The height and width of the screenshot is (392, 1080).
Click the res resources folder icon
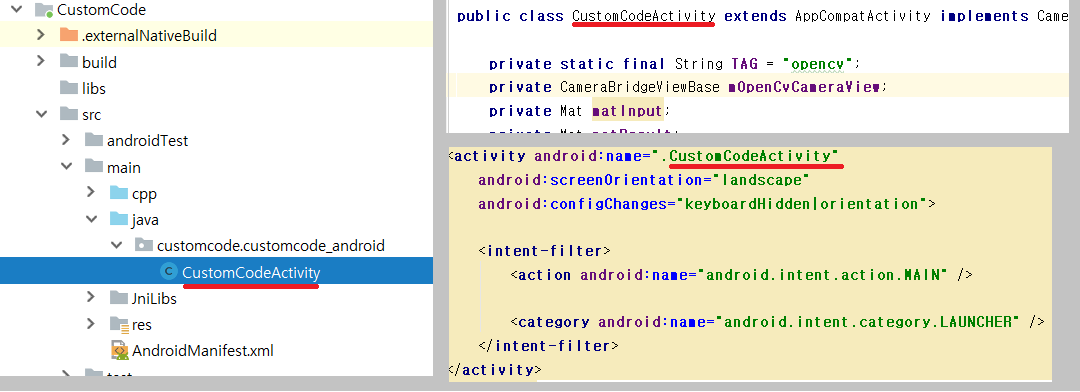tap(119, 324)
